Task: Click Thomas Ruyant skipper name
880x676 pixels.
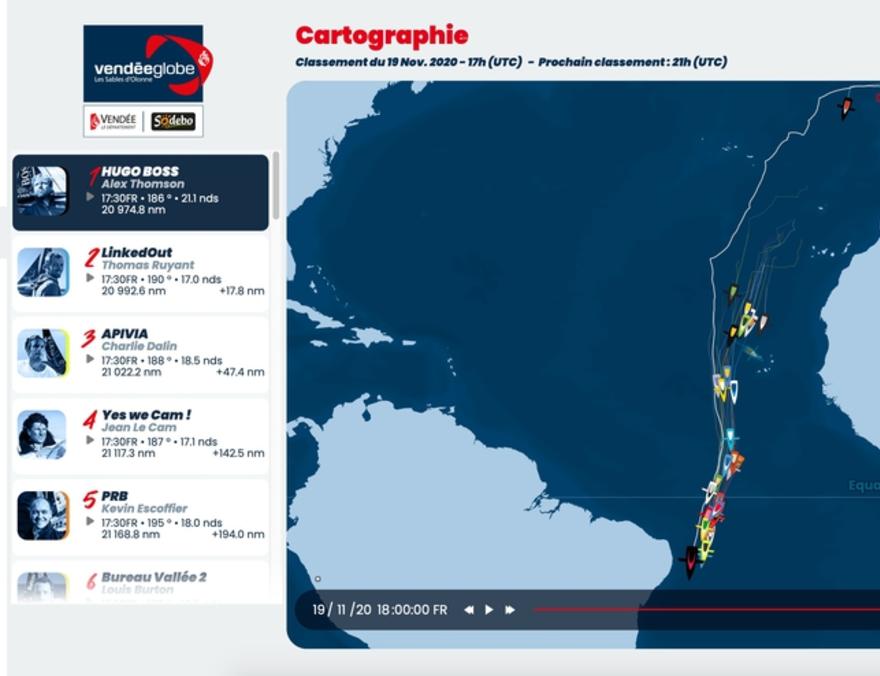Action: tap(148, 265)
